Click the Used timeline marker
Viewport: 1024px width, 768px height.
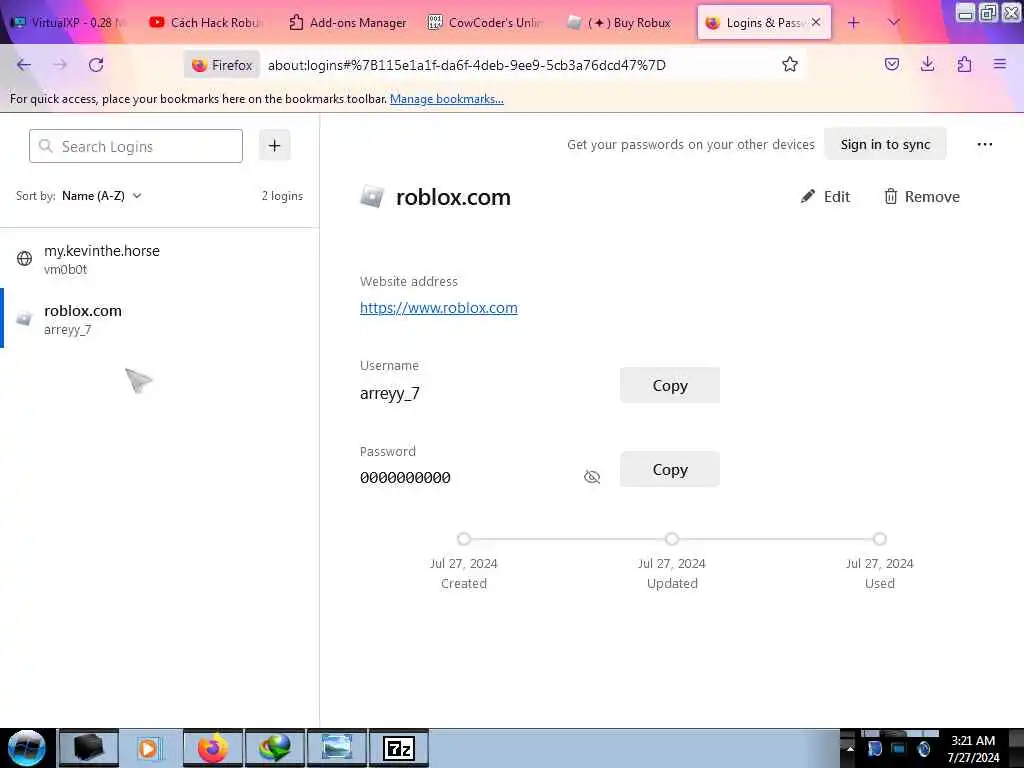(880, 539)
